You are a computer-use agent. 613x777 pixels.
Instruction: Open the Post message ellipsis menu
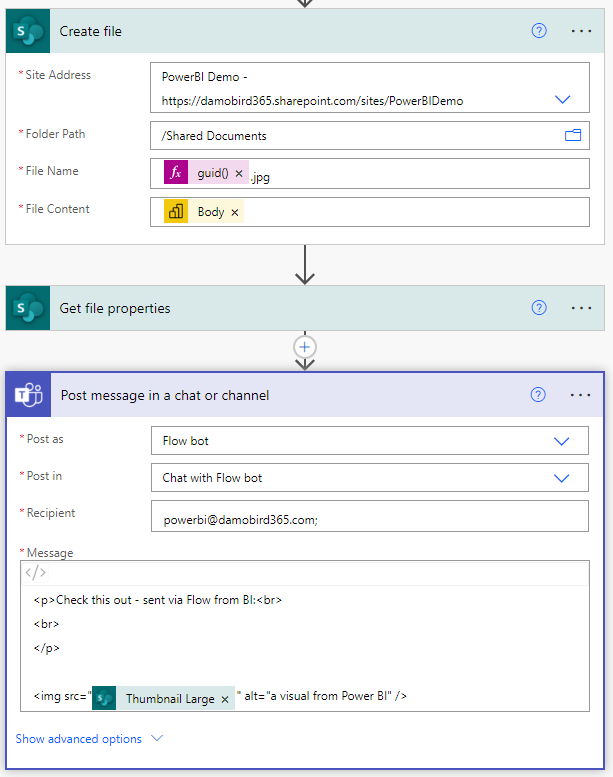(x=580, y=395)
